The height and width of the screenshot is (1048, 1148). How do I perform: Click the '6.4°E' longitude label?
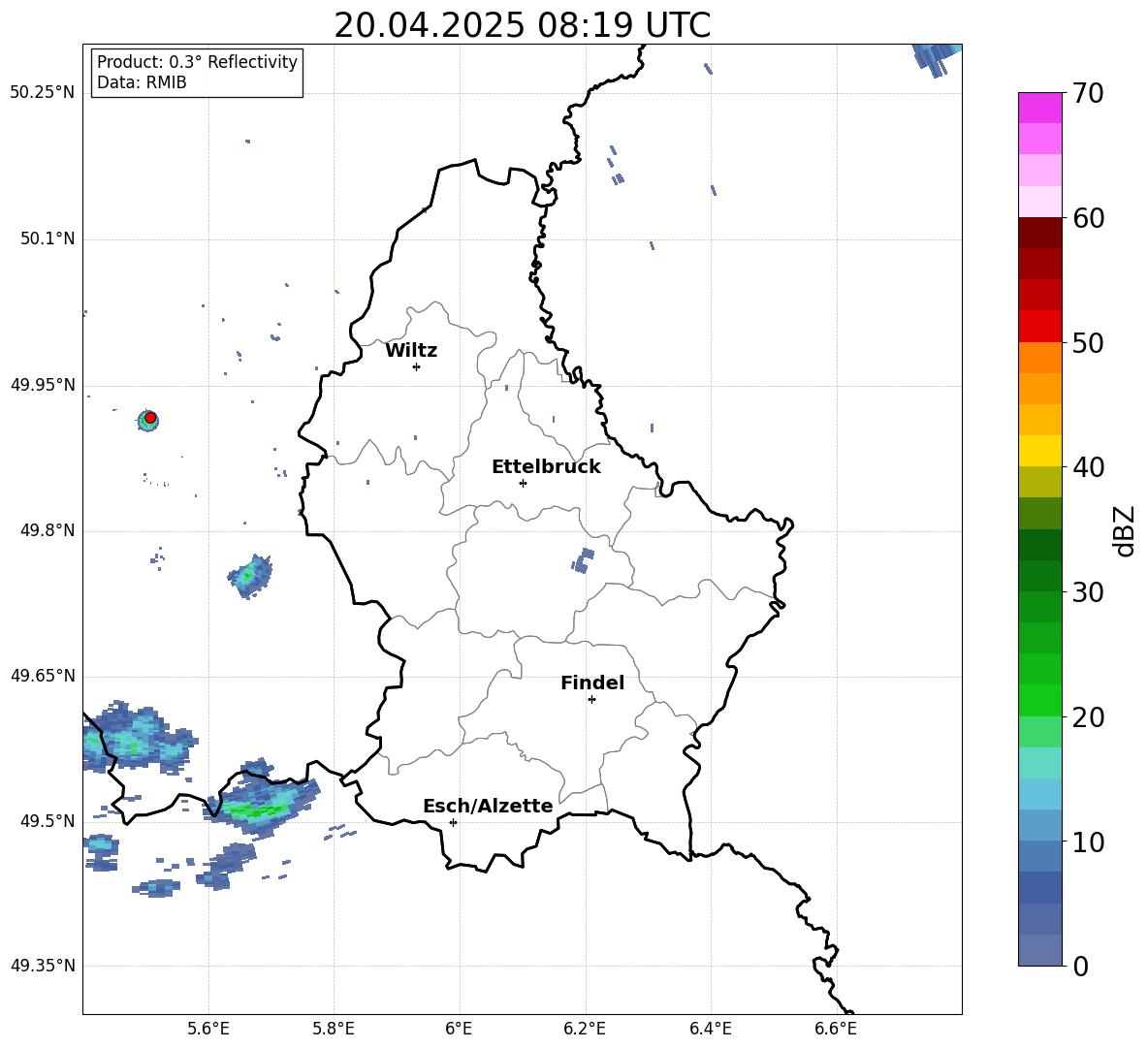click(x=710, y=1029)
